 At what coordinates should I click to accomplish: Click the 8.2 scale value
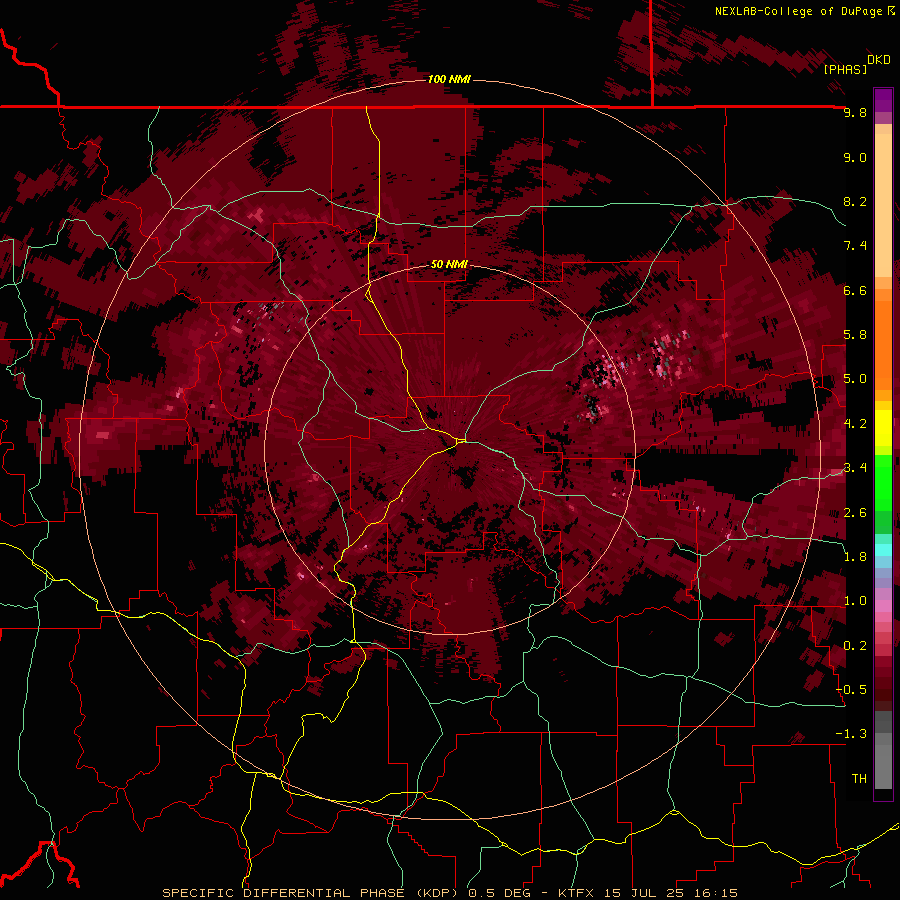[855, 201]
